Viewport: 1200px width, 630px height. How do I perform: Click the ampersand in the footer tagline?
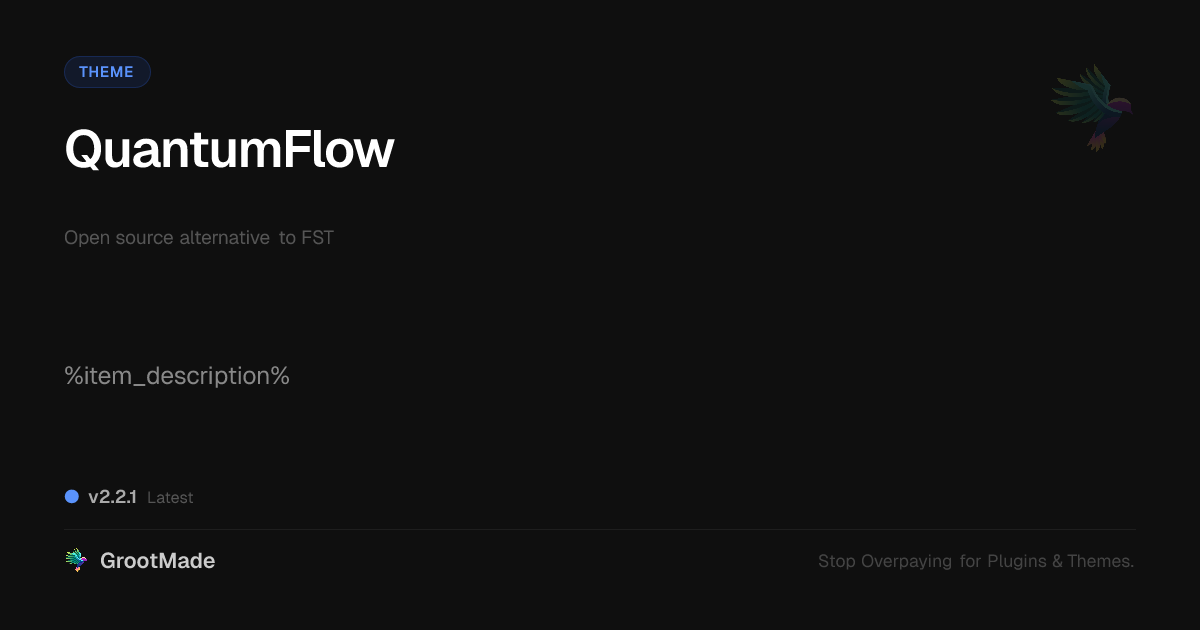(1057, 561)
